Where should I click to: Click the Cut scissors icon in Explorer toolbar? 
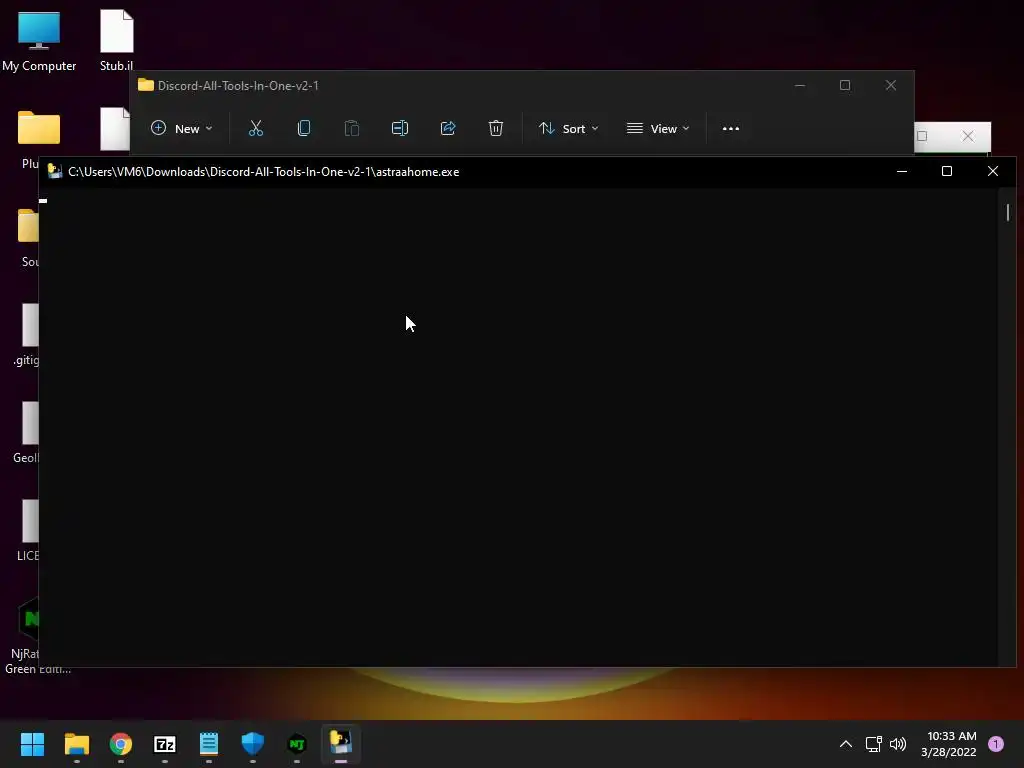pos(255,129)
